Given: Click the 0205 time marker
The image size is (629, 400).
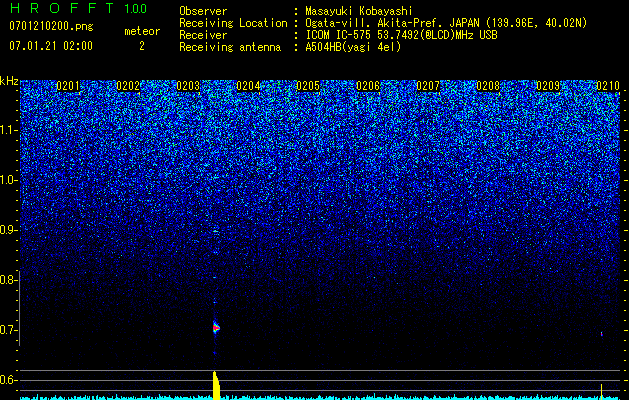Looking at the screenshot, I should tap(308, 86).
